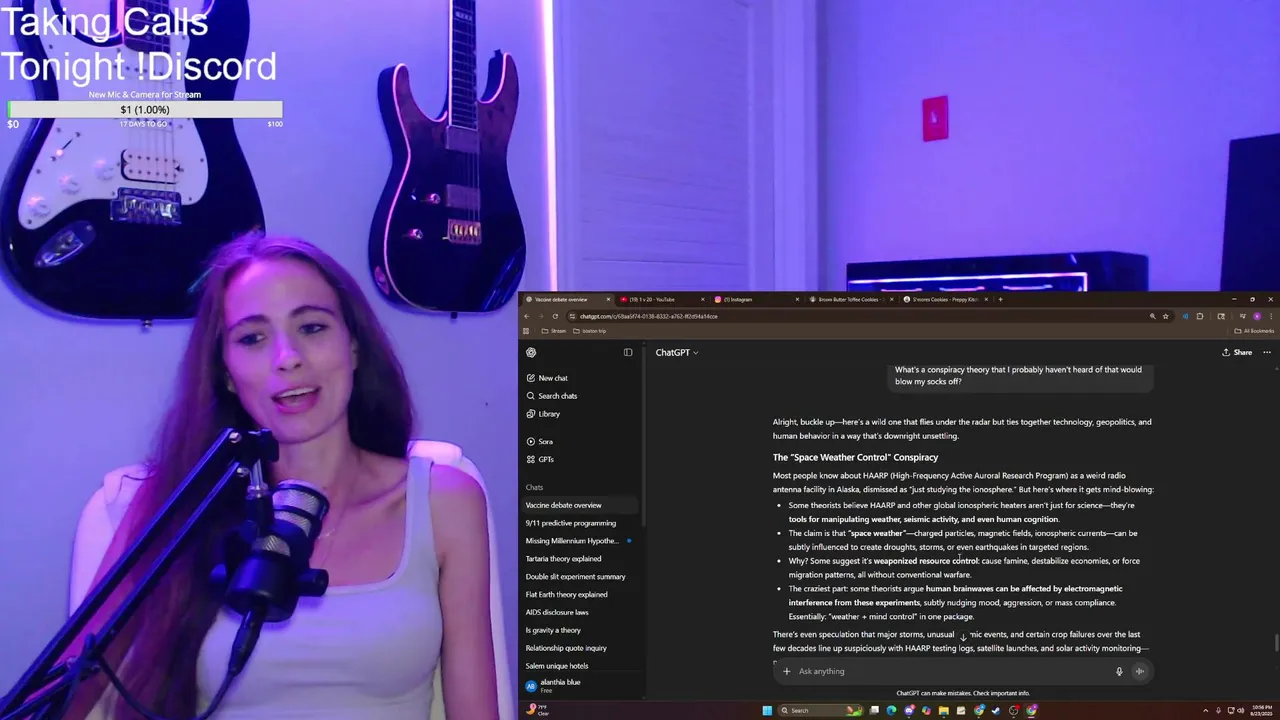This screenshot has width=1280, height=720.
Task: Click the Windows taskbar Search box
Action: (820, 711)
